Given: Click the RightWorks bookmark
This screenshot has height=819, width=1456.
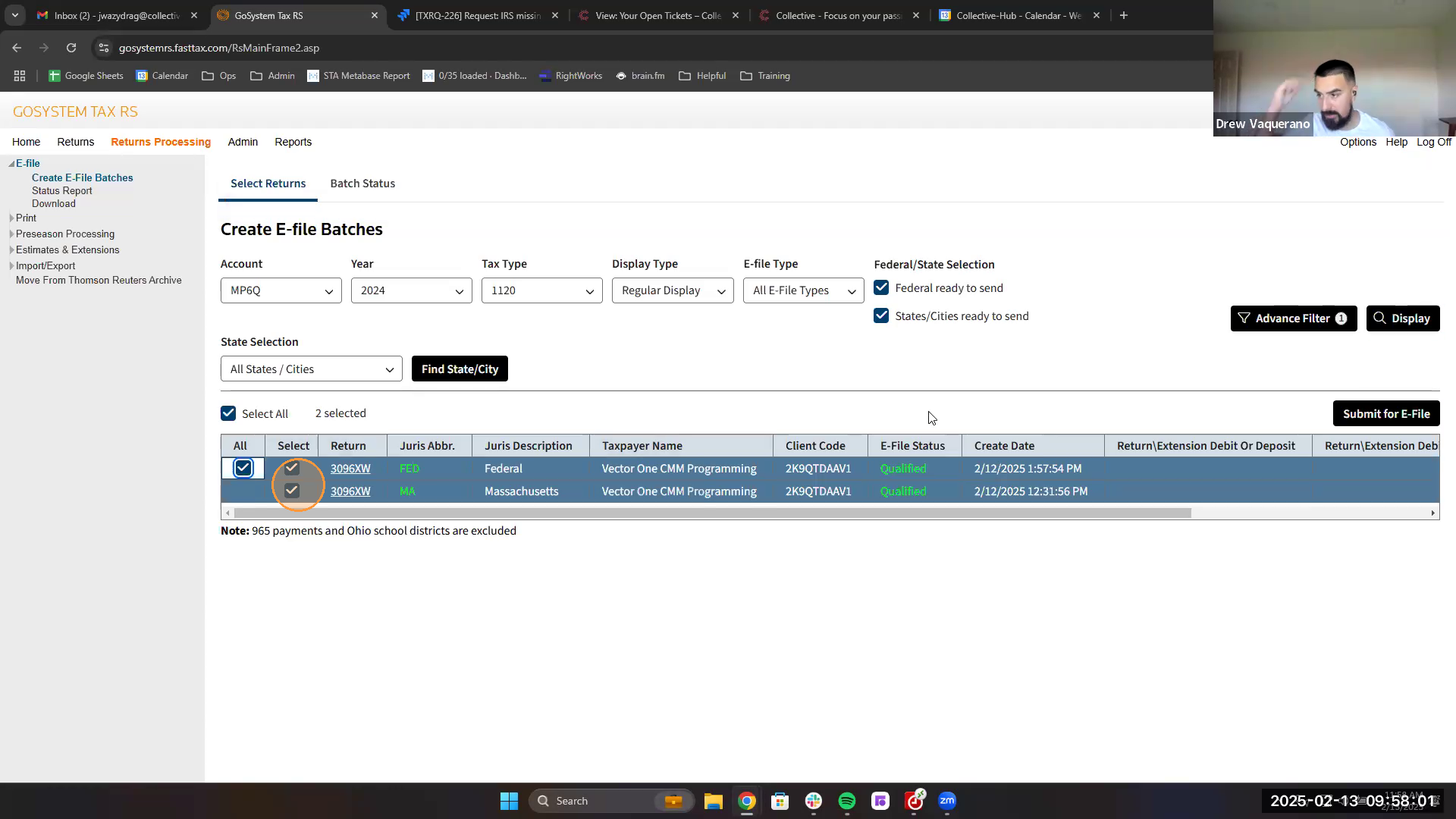Looking at the screenshot, I should [x=570, y=76].
